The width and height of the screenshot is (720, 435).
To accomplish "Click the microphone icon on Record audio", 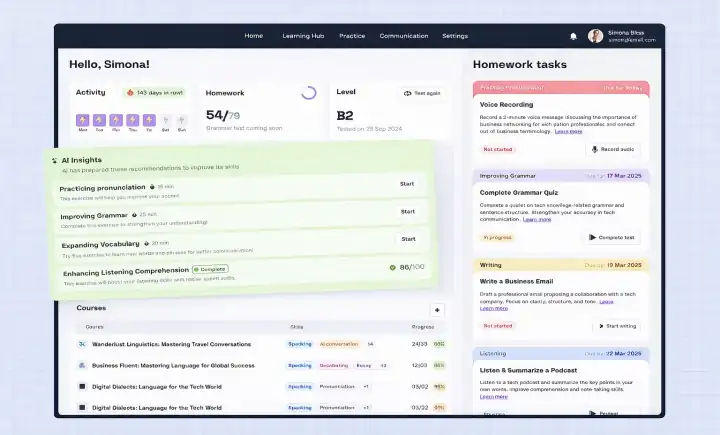I will [x=595, y=149].
